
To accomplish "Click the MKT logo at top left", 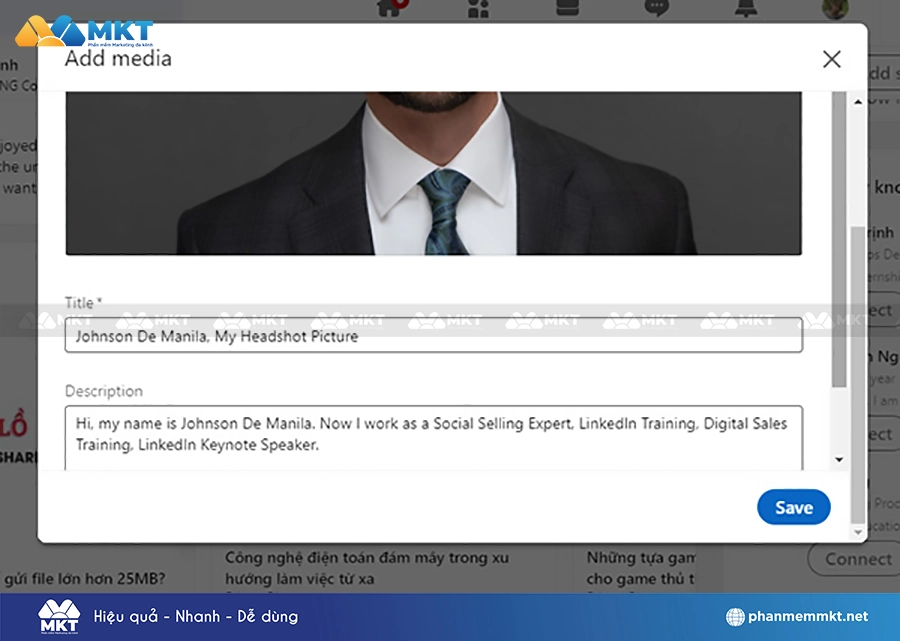I will click(84, 32).
